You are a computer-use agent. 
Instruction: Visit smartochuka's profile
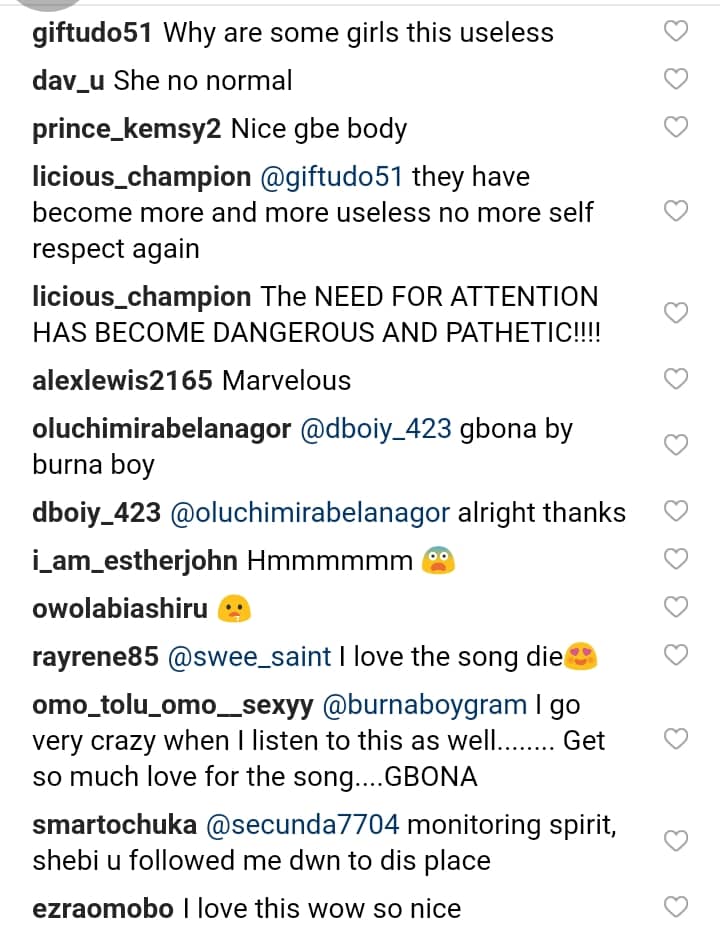[x=114, y=825]
